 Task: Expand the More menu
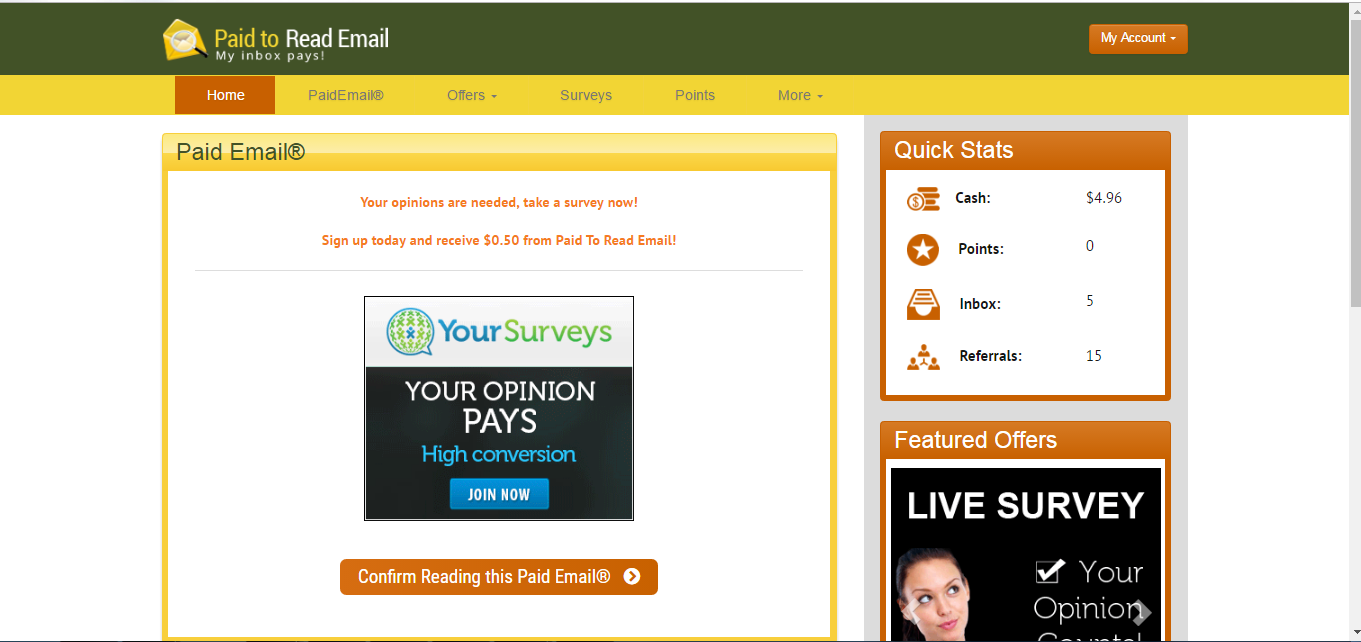pyautogui.click(x=800, y=95)
